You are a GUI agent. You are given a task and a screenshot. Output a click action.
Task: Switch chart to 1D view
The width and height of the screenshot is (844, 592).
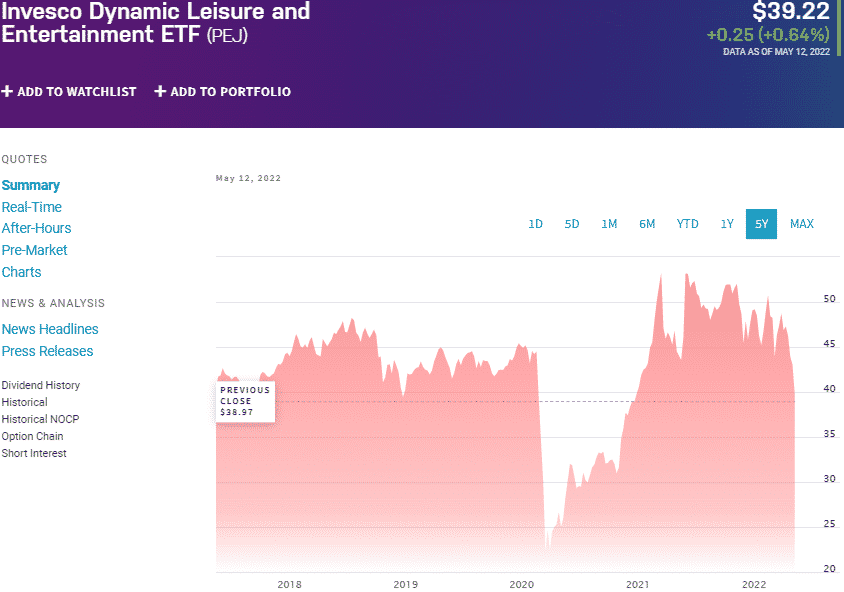[535, 224]
